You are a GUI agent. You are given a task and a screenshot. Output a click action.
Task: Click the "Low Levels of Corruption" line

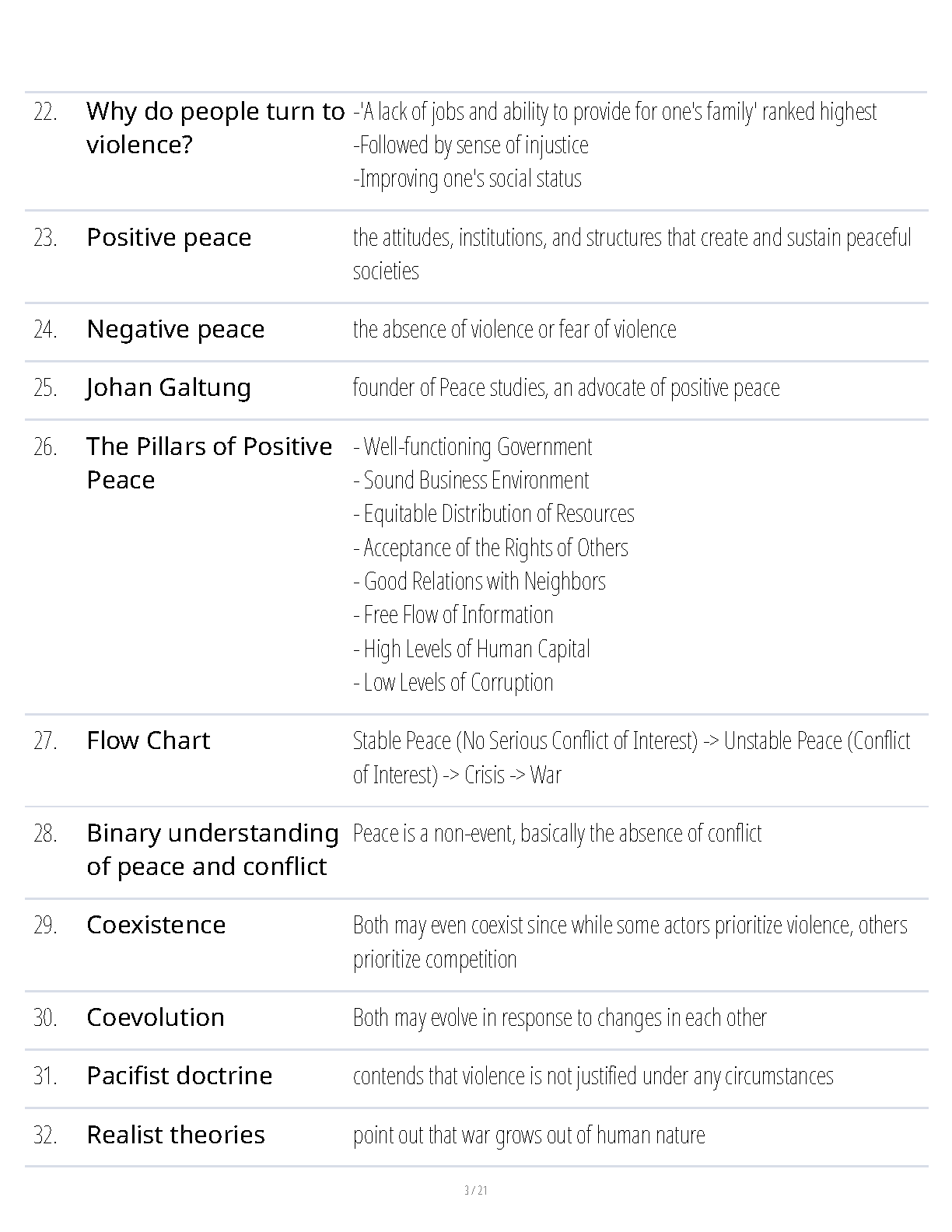click(x=453, y=683)
